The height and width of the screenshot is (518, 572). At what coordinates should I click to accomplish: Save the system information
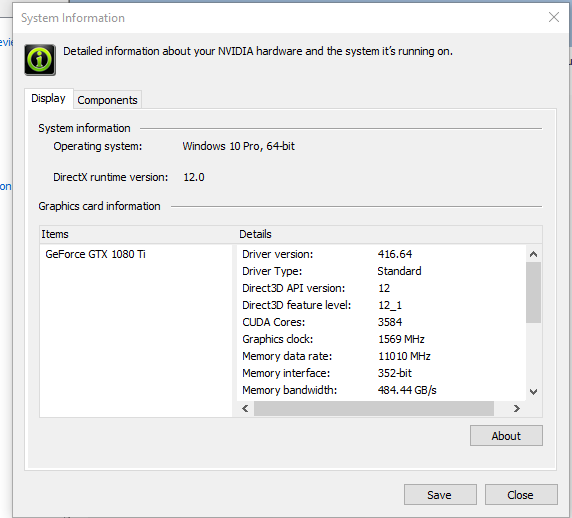tap(440, 495)
